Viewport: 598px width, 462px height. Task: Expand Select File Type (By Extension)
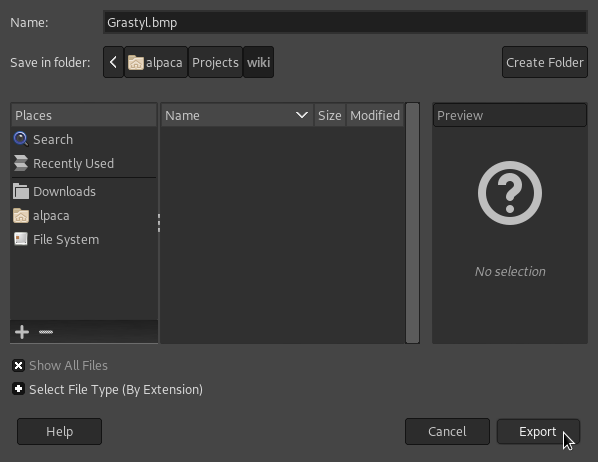click(18, 389)
